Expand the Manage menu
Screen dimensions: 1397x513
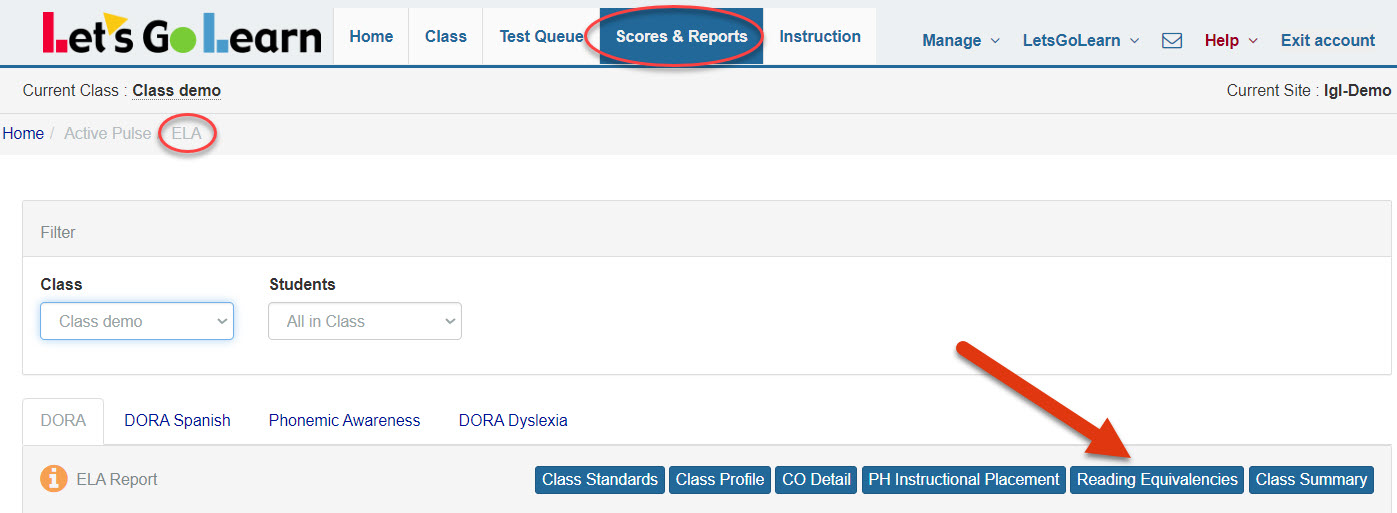[960, 41]
